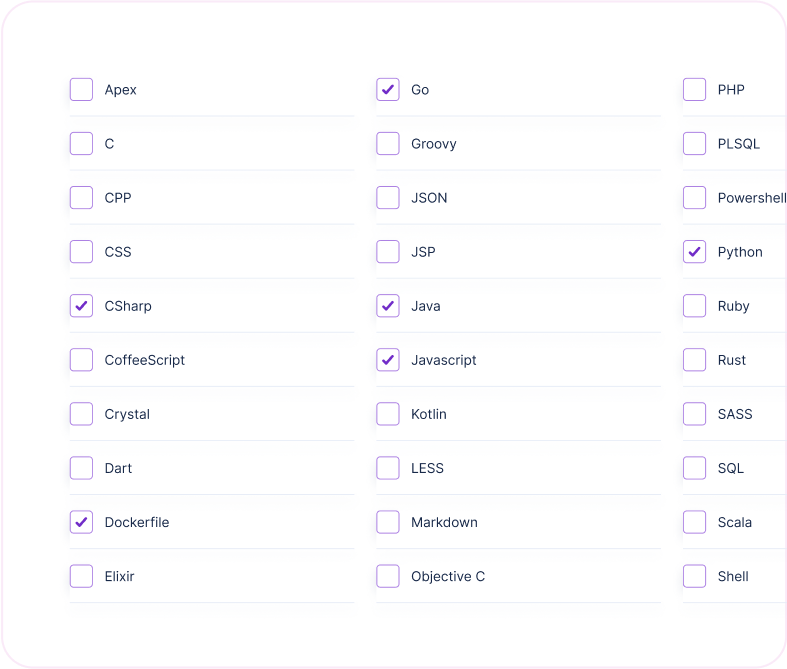
Task: Uncheck the Go checkbox
Action: (388, 90)
